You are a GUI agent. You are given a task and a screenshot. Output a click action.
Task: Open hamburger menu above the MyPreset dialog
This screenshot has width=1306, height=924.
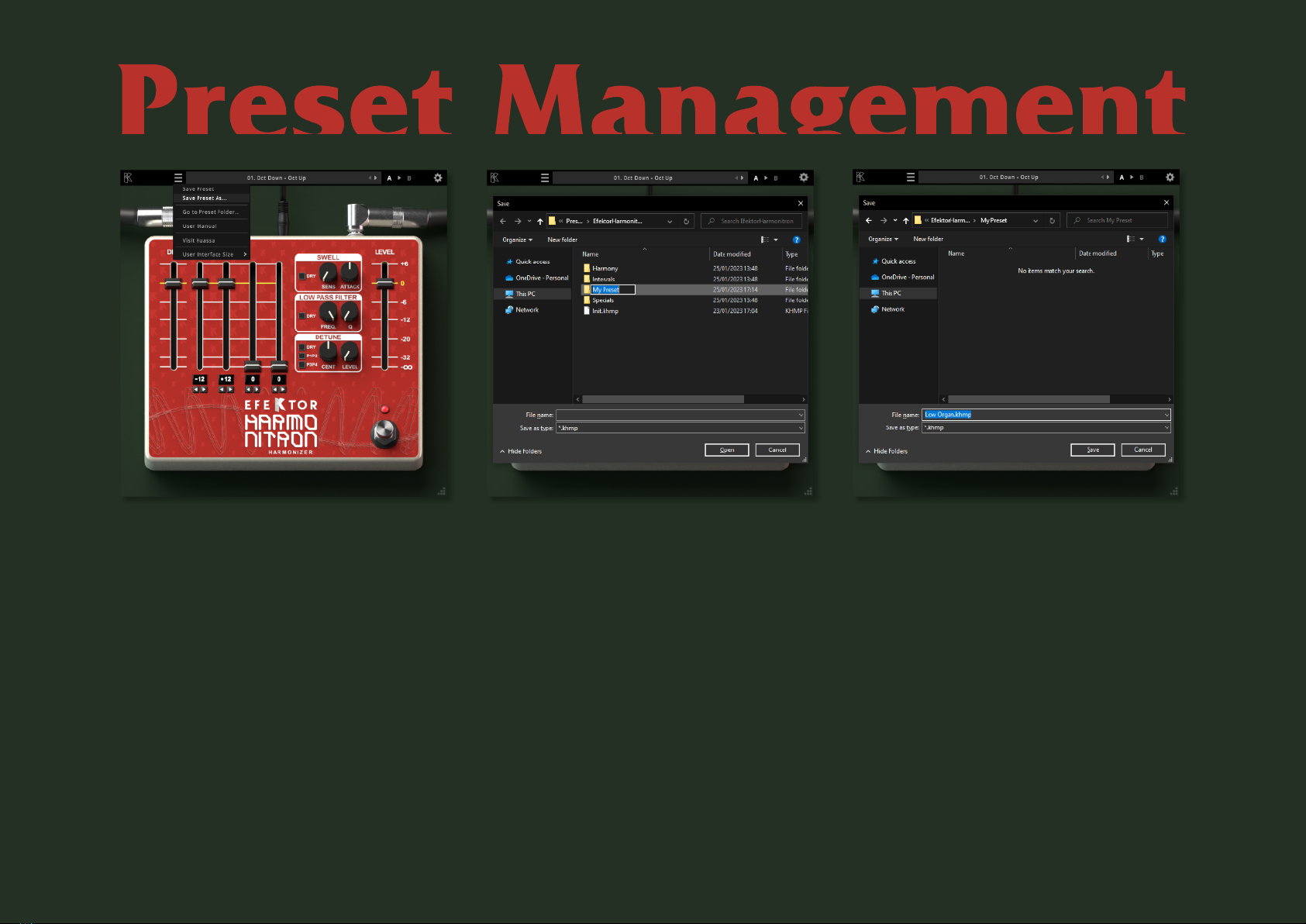click(x=911, y=178)
